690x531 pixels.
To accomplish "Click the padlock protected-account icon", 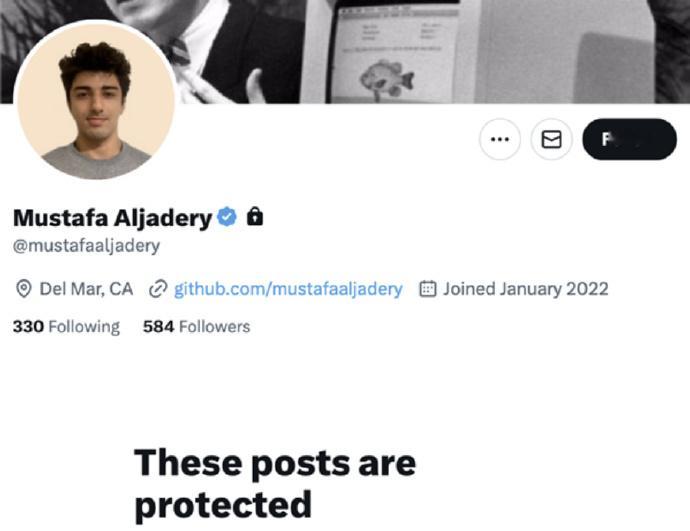I will coord(255,216).
